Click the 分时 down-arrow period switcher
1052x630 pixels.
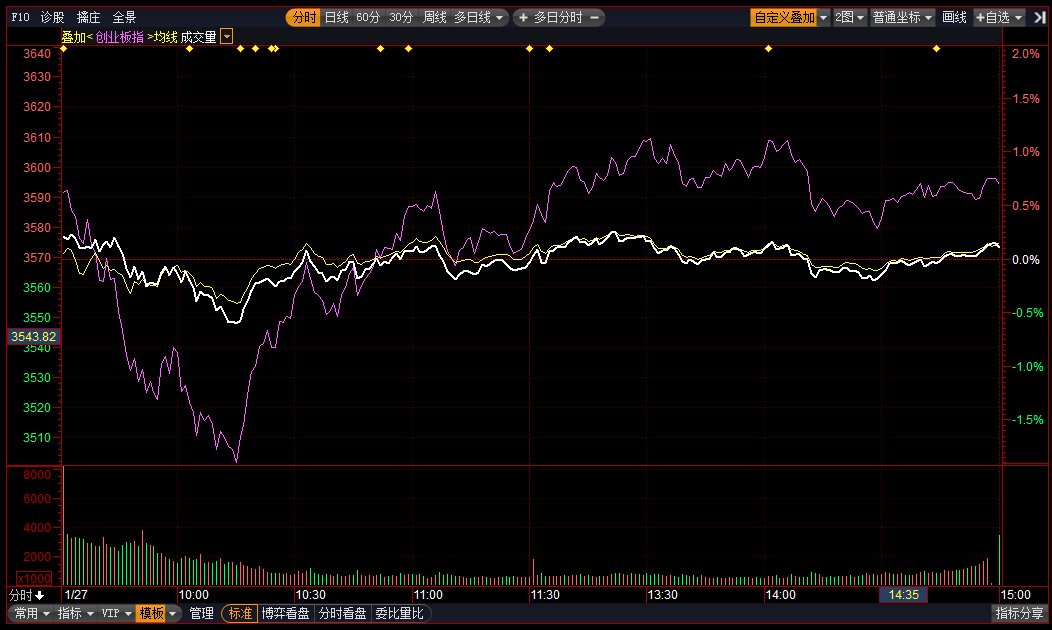(x=26, y=595)
